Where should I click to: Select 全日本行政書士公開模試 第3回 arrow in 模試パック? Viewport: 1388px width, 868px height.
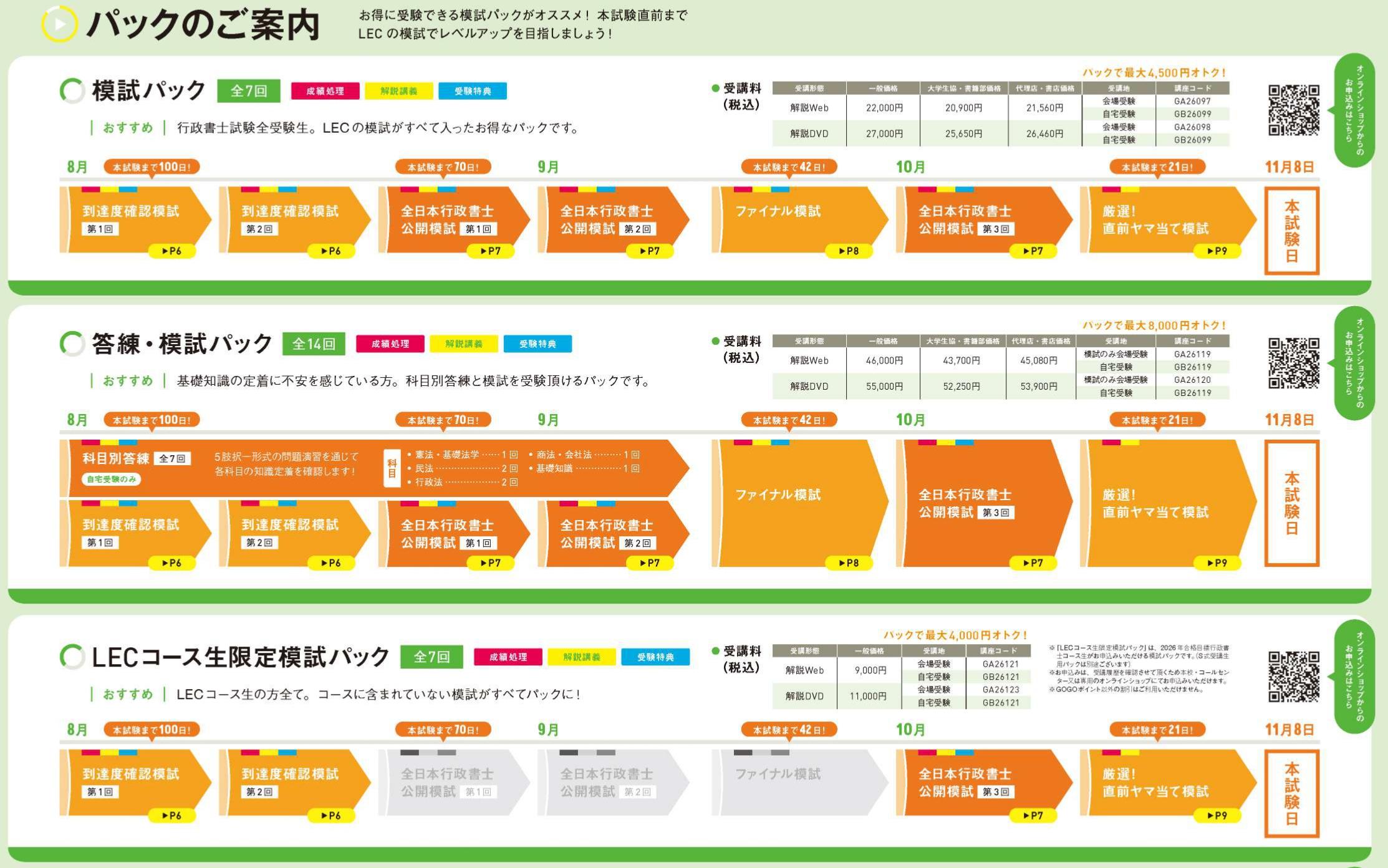(x=984, y=219)
